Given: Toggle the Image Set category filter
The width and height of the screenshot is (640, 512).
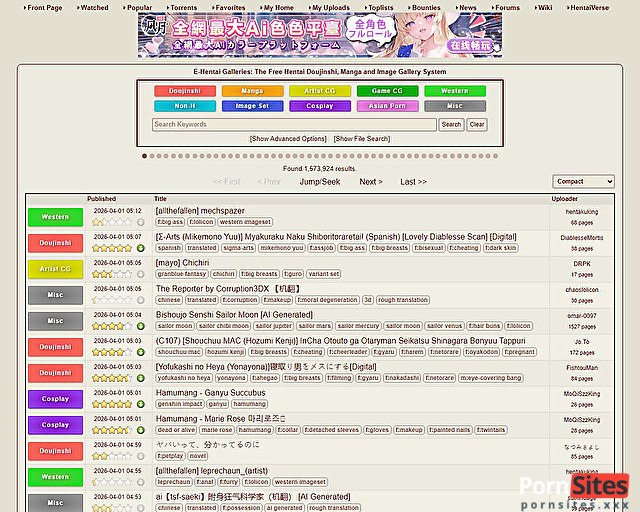Looking at the screenshot, I should [252, 106].
